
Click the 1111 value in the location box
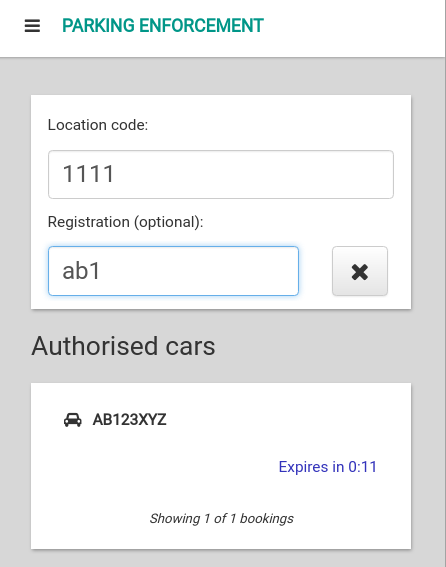[88, 174]
